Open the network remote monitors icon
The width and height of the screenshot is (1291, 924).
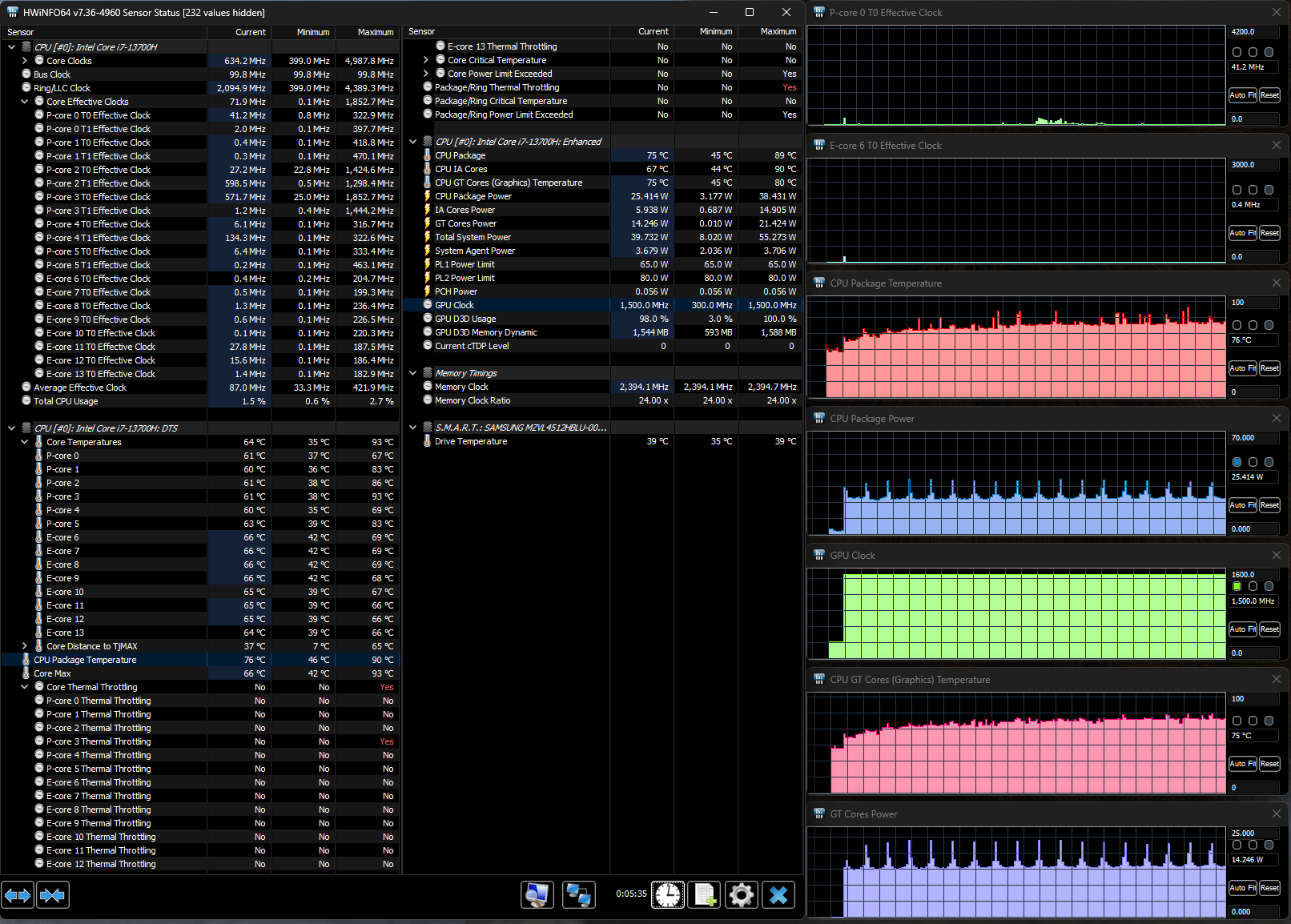[x=578, y=894]
